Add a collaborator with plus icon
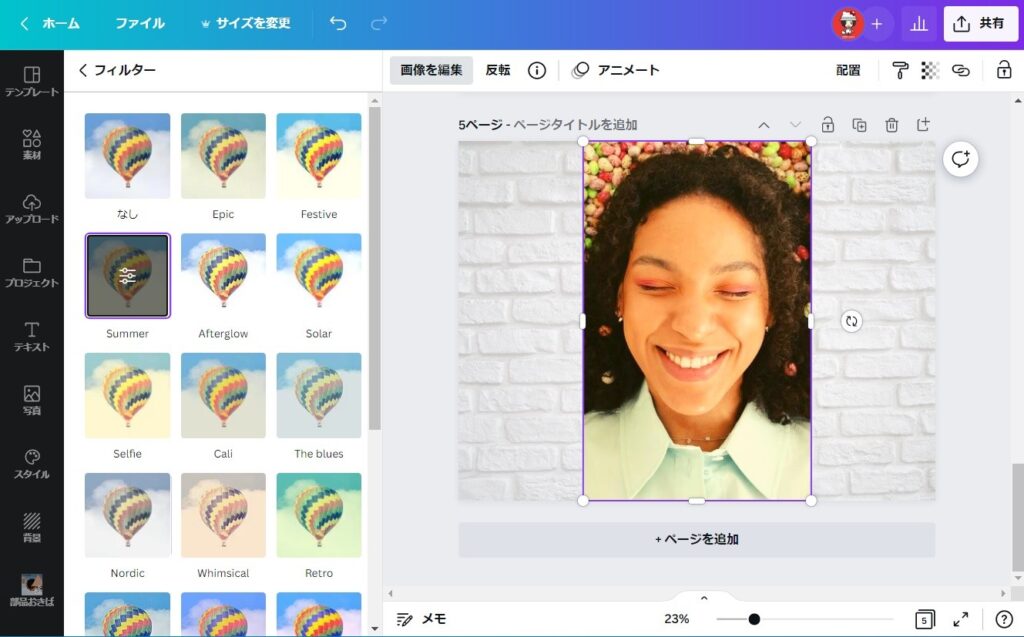Screen dimensions: 1024x637 pos(877,24)
